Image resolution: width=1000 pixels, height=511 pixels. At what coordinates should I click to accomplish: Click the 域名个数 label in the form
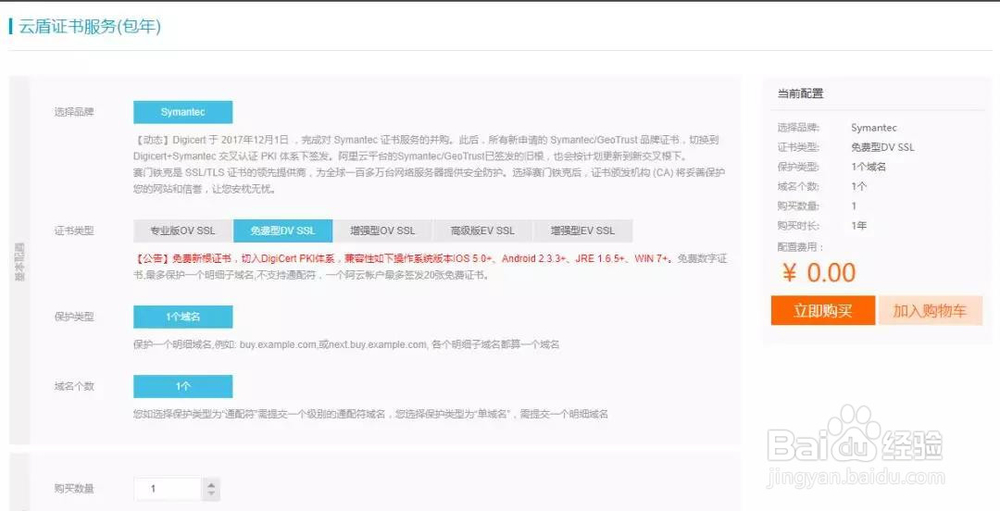[x=74, y=387]
